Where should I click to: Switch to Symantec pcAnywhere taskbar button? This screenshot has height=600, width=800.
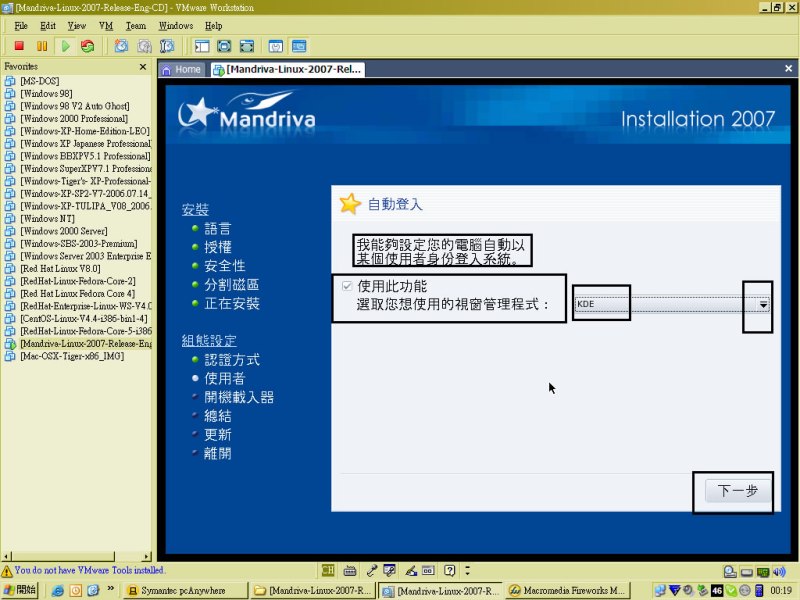point(186,591)
